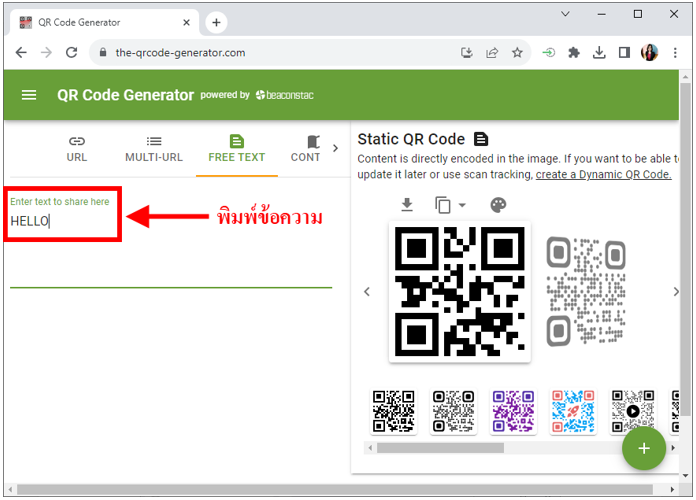Screen dimensions: 696x500
Task: Click the install app icon in address bar
Action: click(467, 53)
